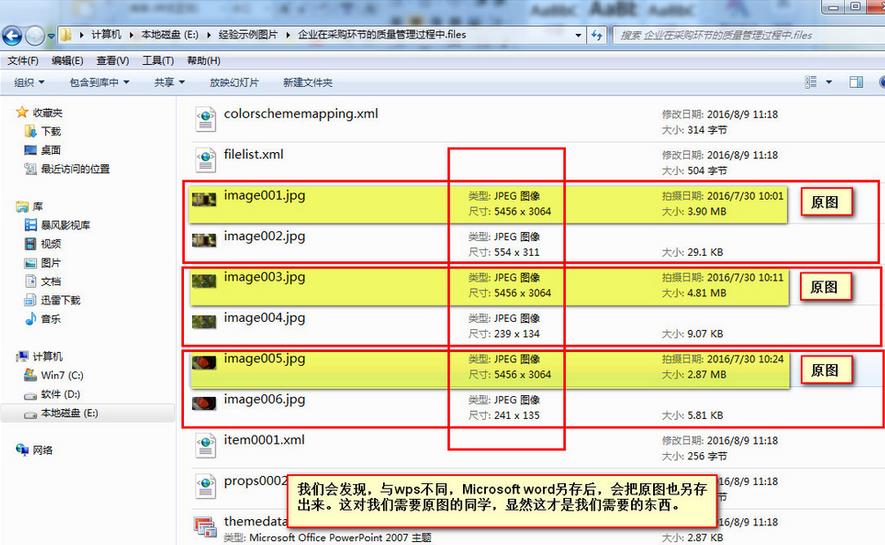Open 暴风影视库 library

click(x=65, y=225)
